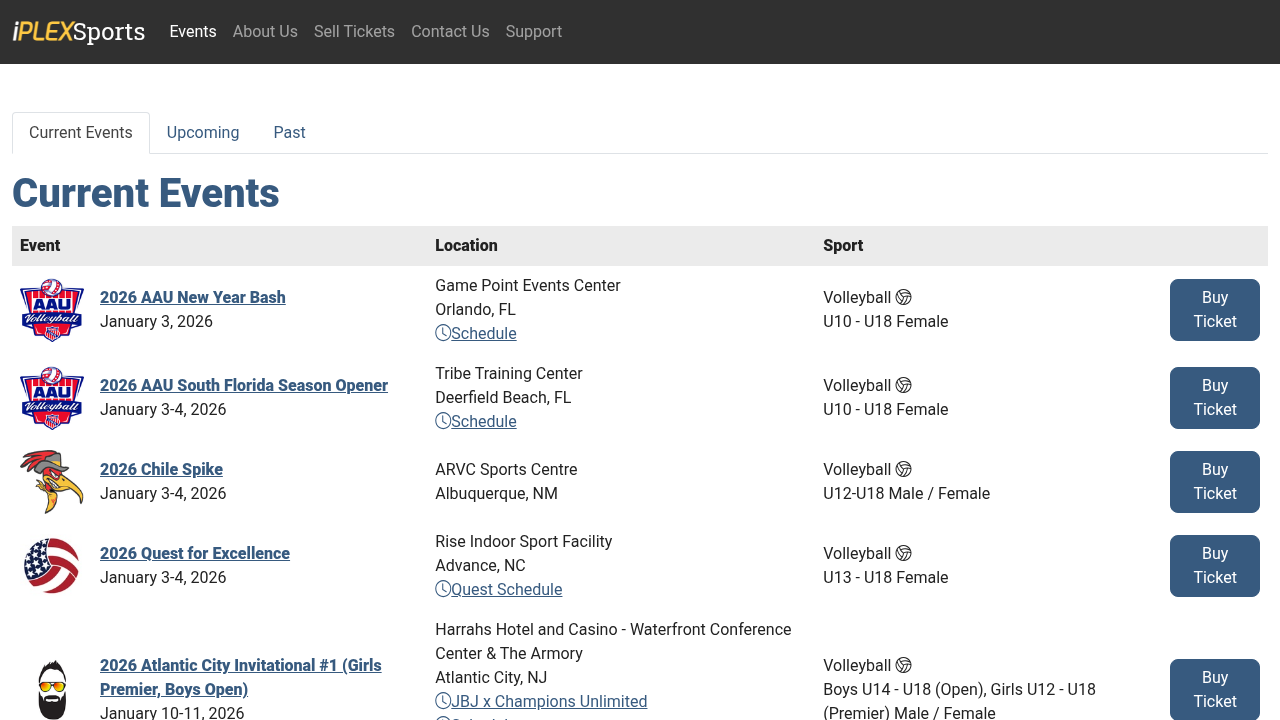Click volleyball icon in New Year Bash row
This screenshot has height=720, width=1280.
[x=904, y=297]
